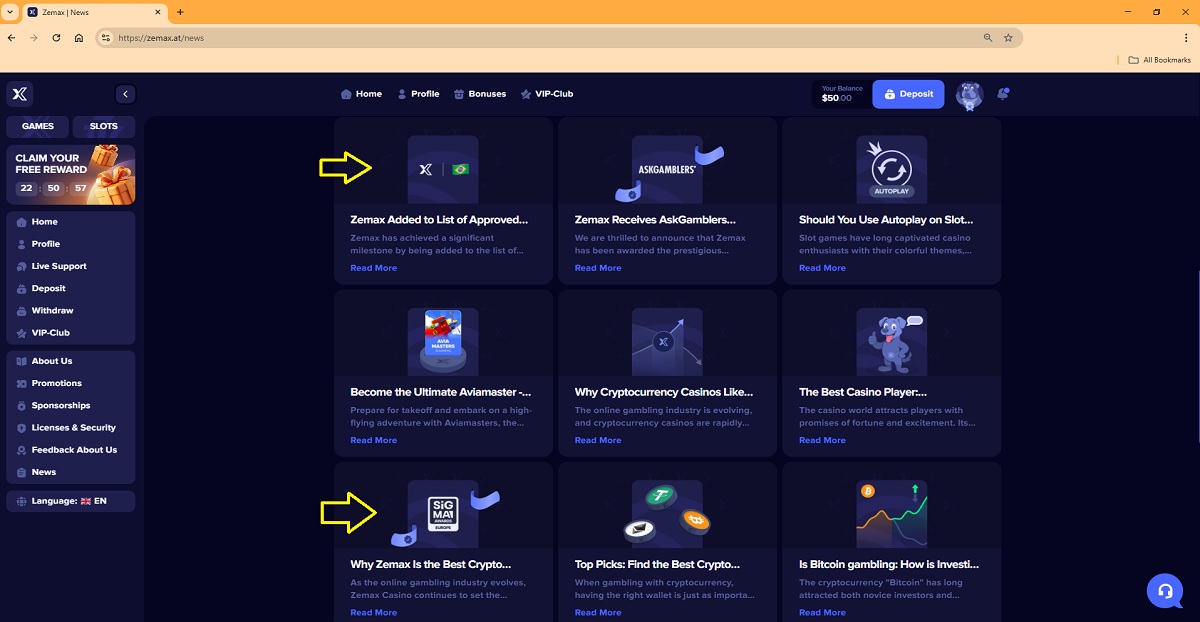Click the user avatar icon
The height and width of the screenshot is (622, 1200).
click(x=968, y=95)
